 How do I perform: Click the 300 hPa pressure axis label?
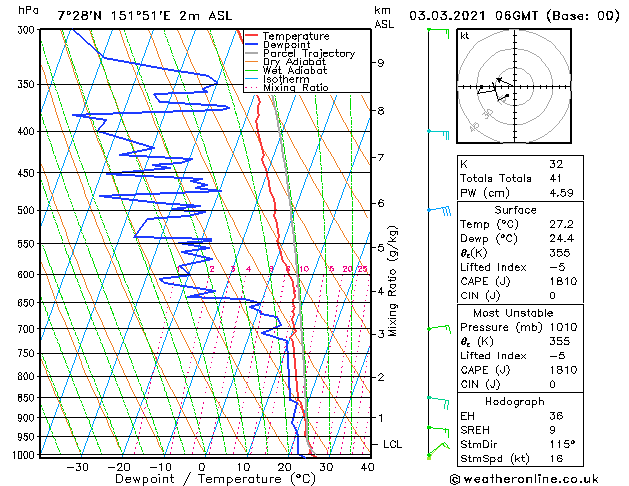(x=28, y=30)
